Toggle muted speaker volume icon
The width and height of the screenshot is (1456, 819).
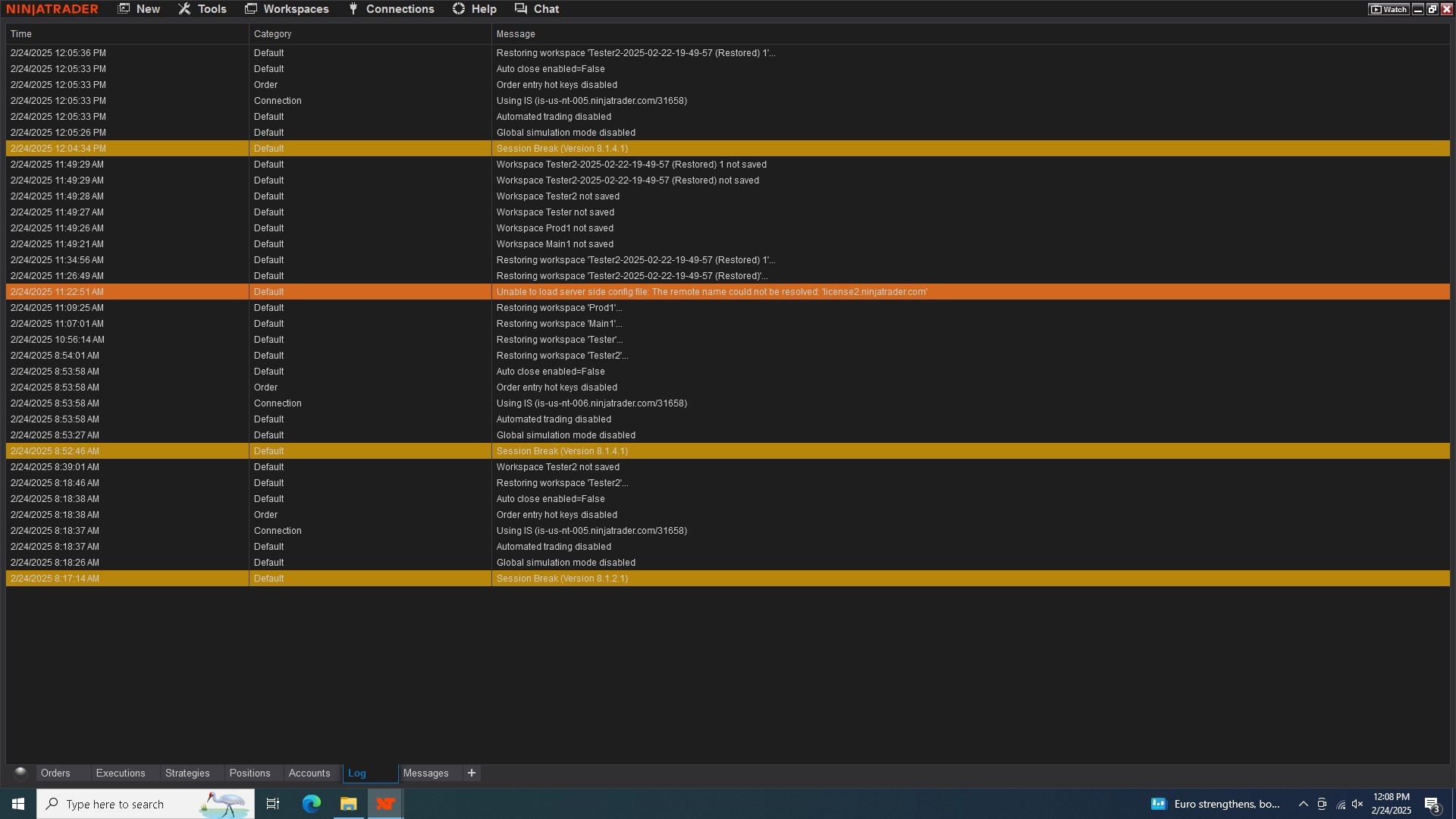1357,804
